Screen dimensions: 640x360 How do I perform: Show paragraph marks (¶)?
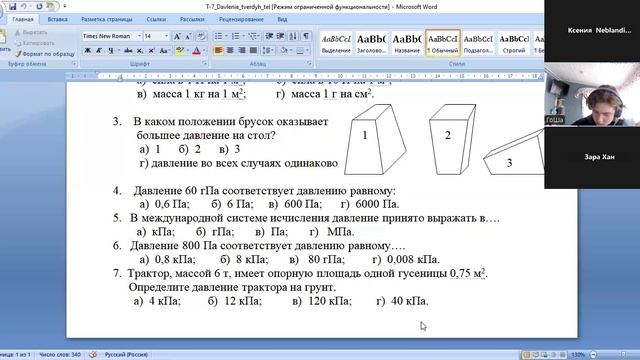(306, 36)
